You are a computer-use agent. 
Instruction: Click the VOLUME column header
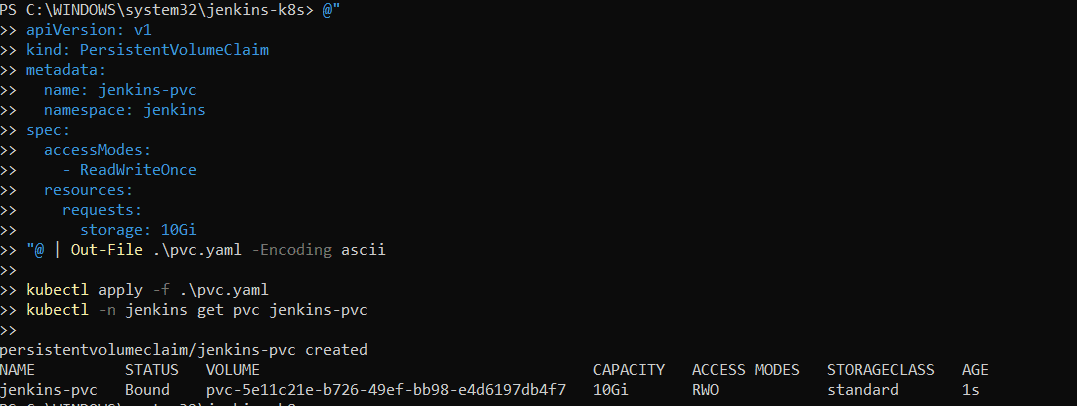(233, 370)
